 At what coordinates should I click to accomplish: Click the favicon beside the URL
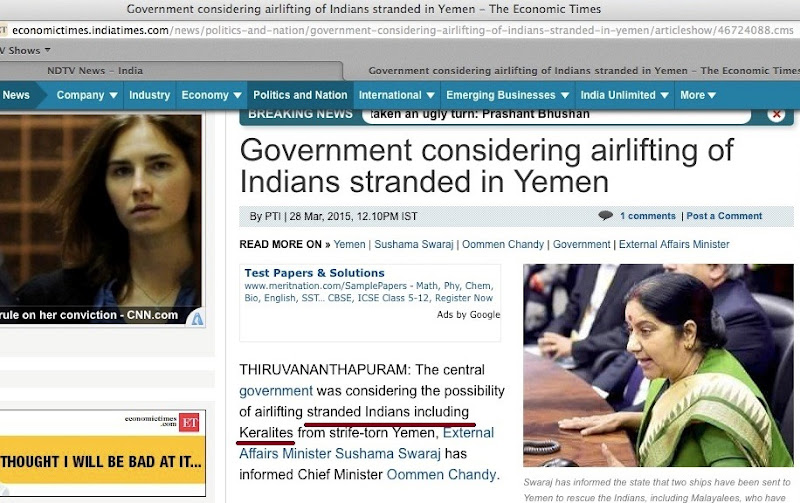click(3, 30)
